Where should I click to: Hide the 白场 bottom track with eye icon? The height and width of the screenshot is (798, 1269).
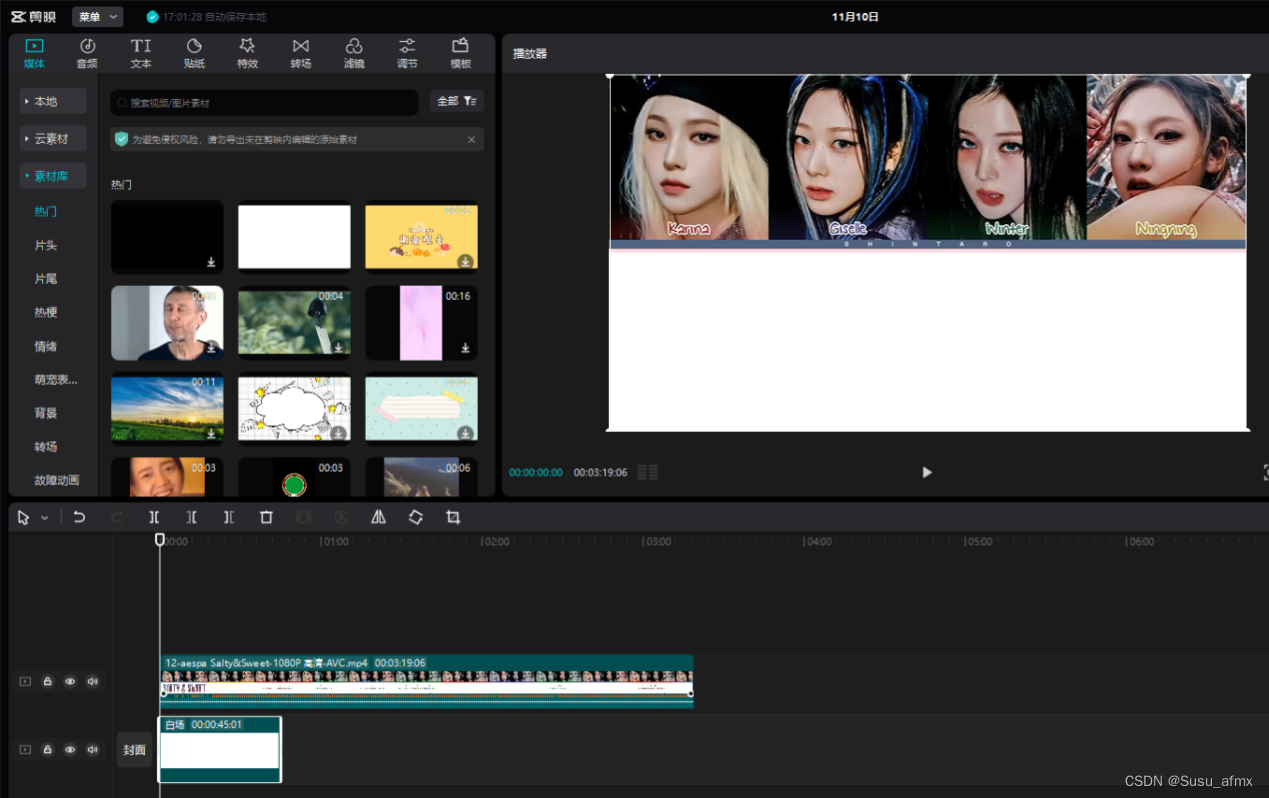[x=70, y=749]
